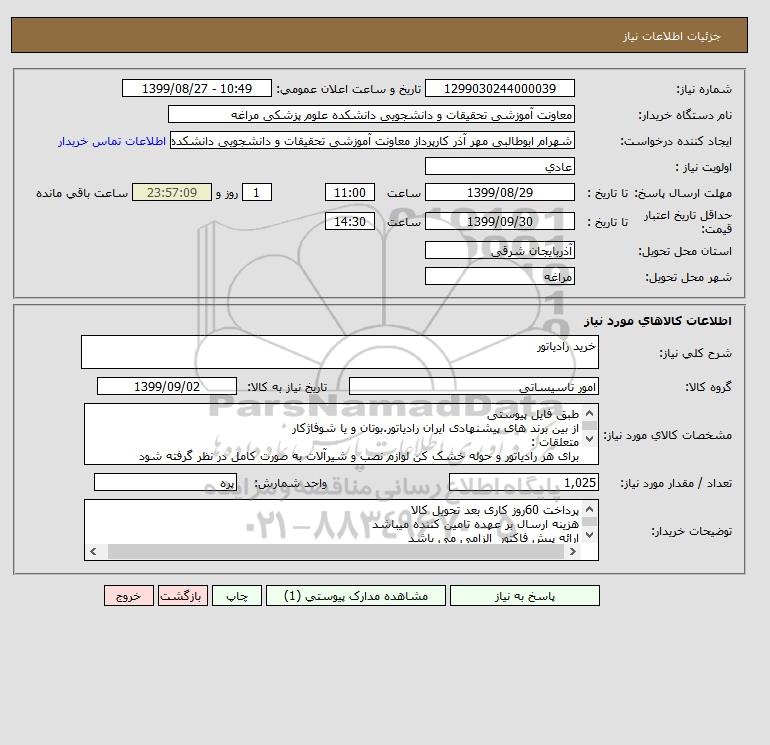This screenshot has width=770, height=745.
Task: Click the واحد شمارش field پره
Action: pos(165,483)
